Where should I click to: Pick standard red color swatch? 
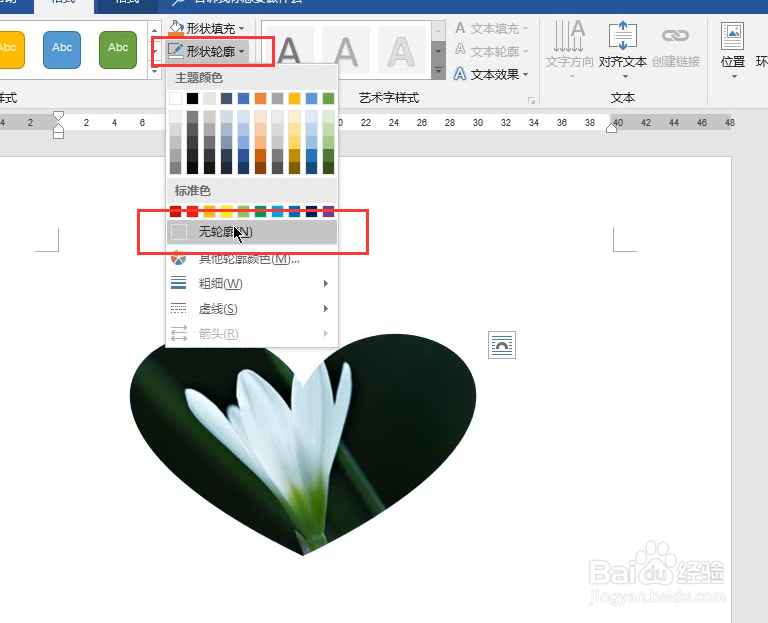click(192, 212)
